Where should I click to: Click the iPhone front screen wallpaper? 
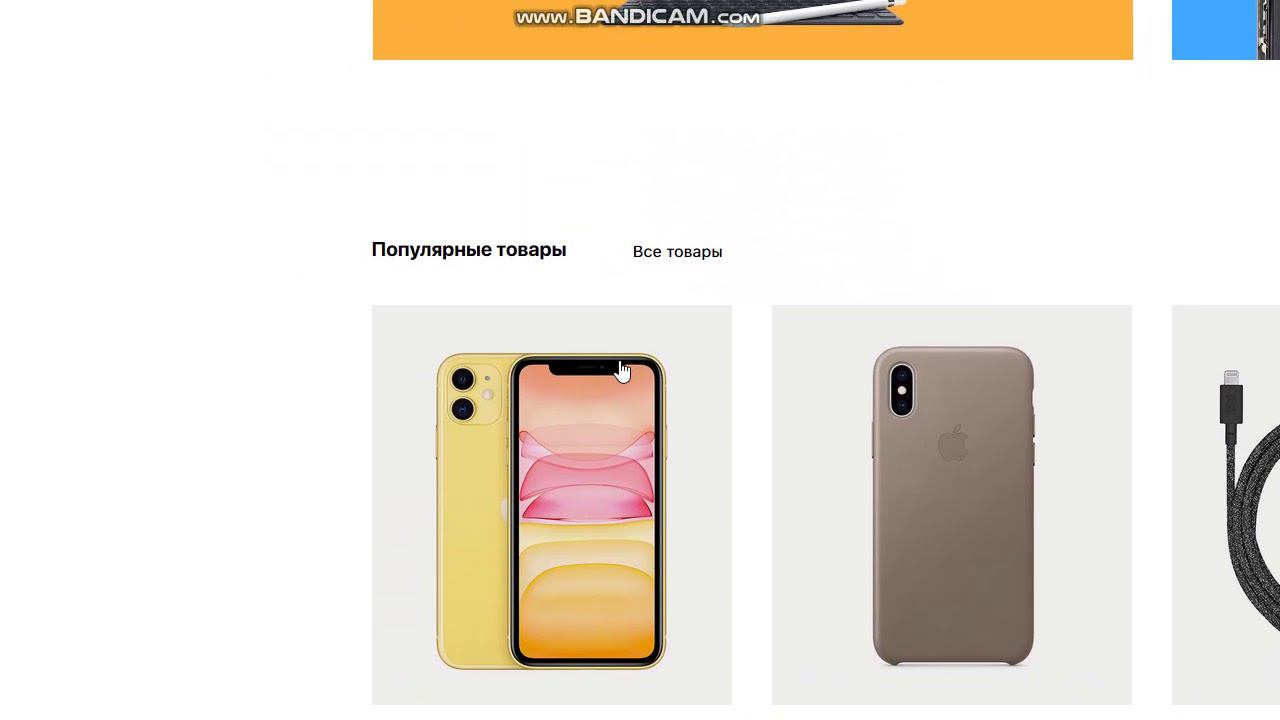pos(587,510)
